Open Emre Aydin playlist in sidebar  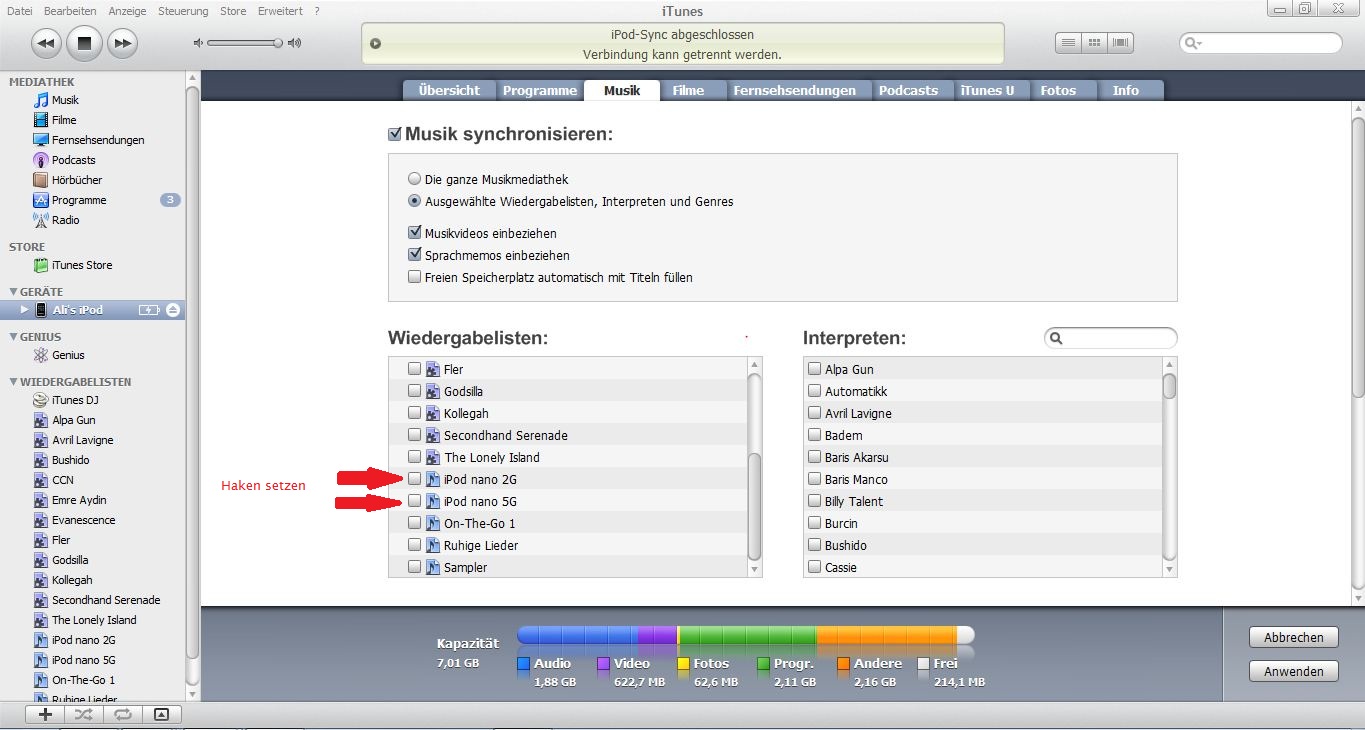79,500
